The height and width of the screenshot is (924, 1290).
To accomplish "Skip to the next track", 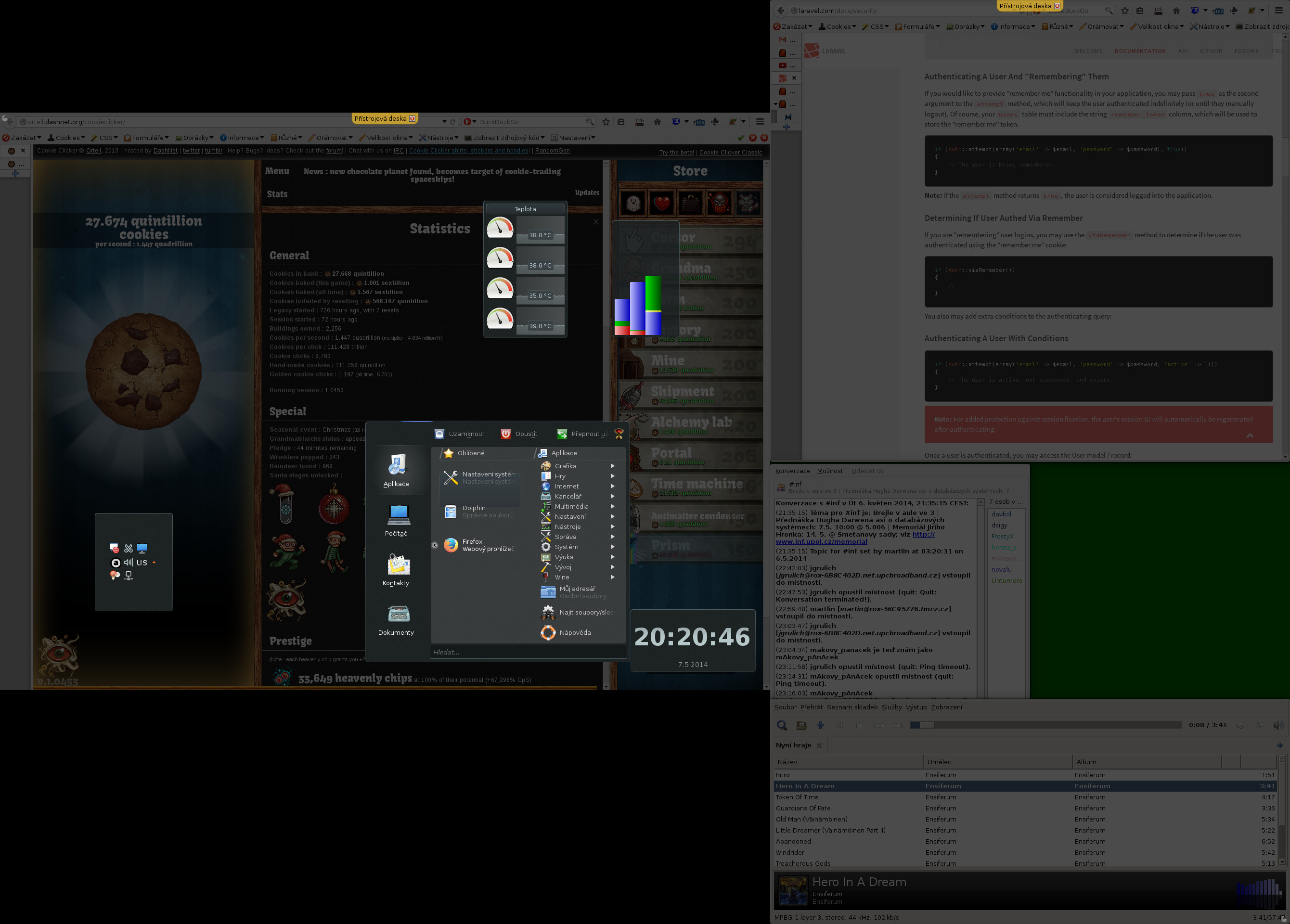I will pyautogui.click(x=898, y=725).
